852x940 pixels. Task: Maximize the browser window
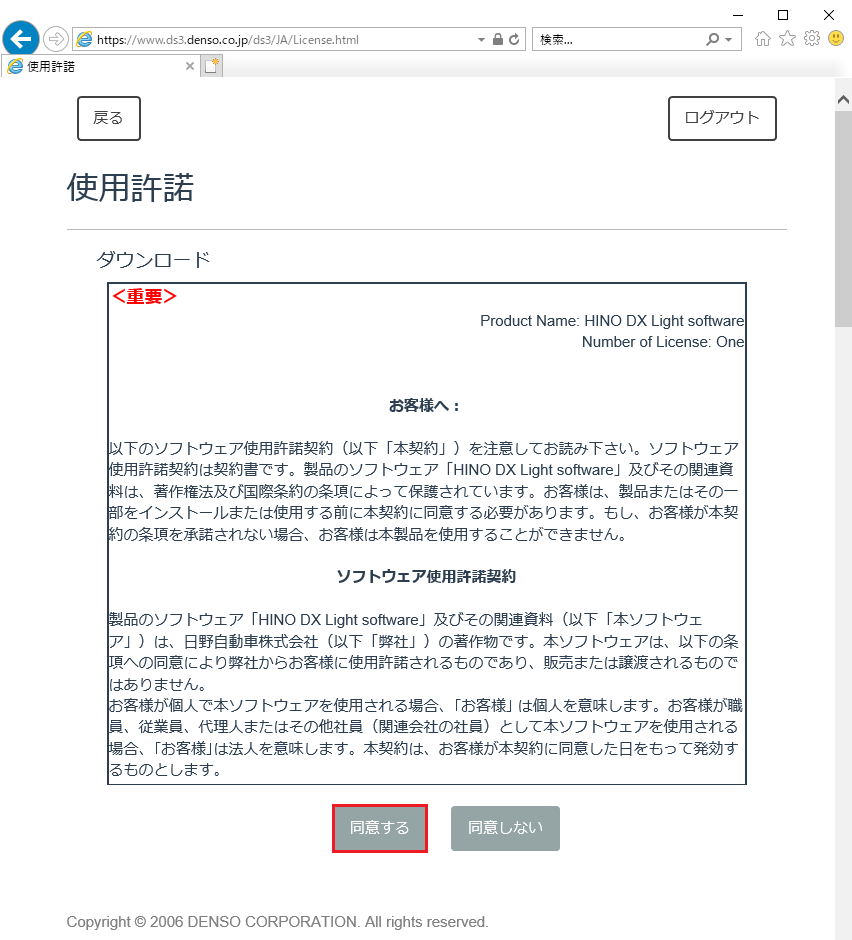(x=783, y=14)
